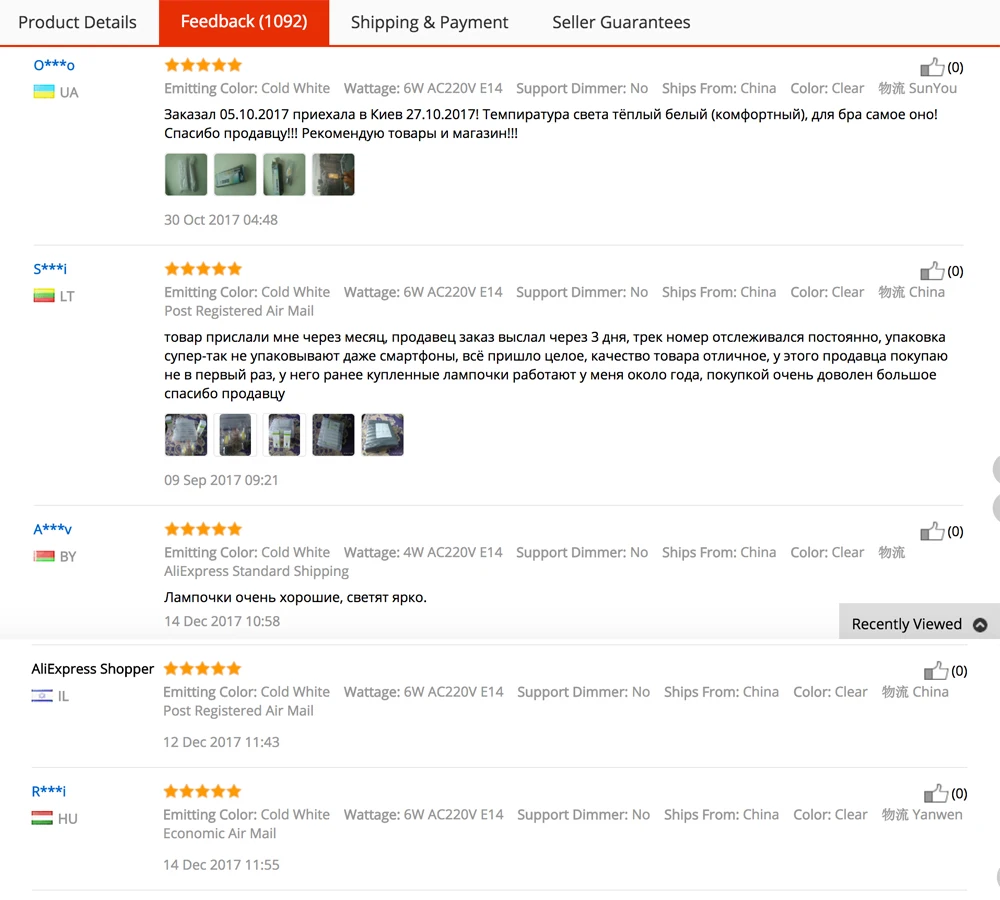The image size is (1000, 900).
Task: Mark AliExpress Shopper review as helpful
Action: pos(936,671)
